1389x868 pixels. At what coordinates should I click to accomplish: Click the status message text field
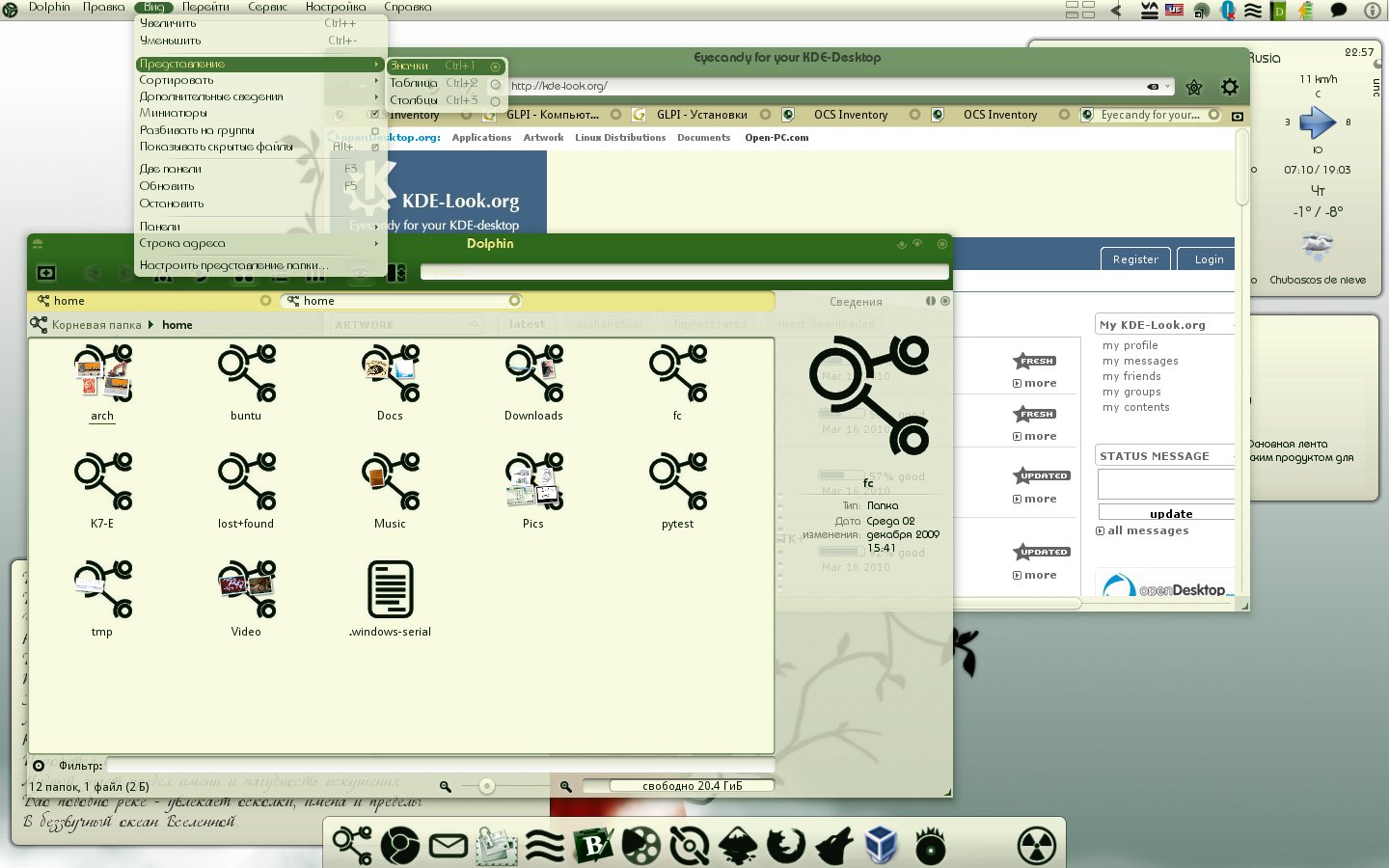click(x=1166, y=484)
